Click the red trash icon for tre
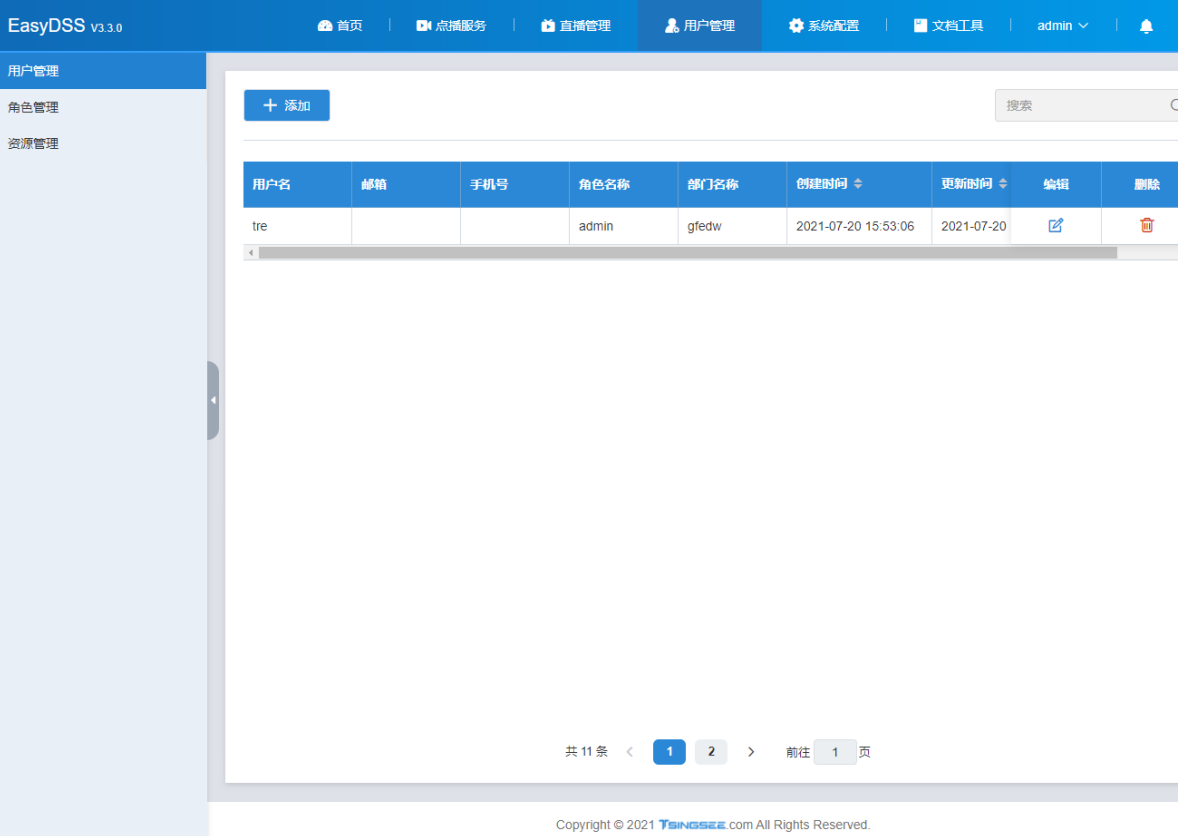Image resolution: width=1178 pixels, height=836 pixels. pos(1146,225)
